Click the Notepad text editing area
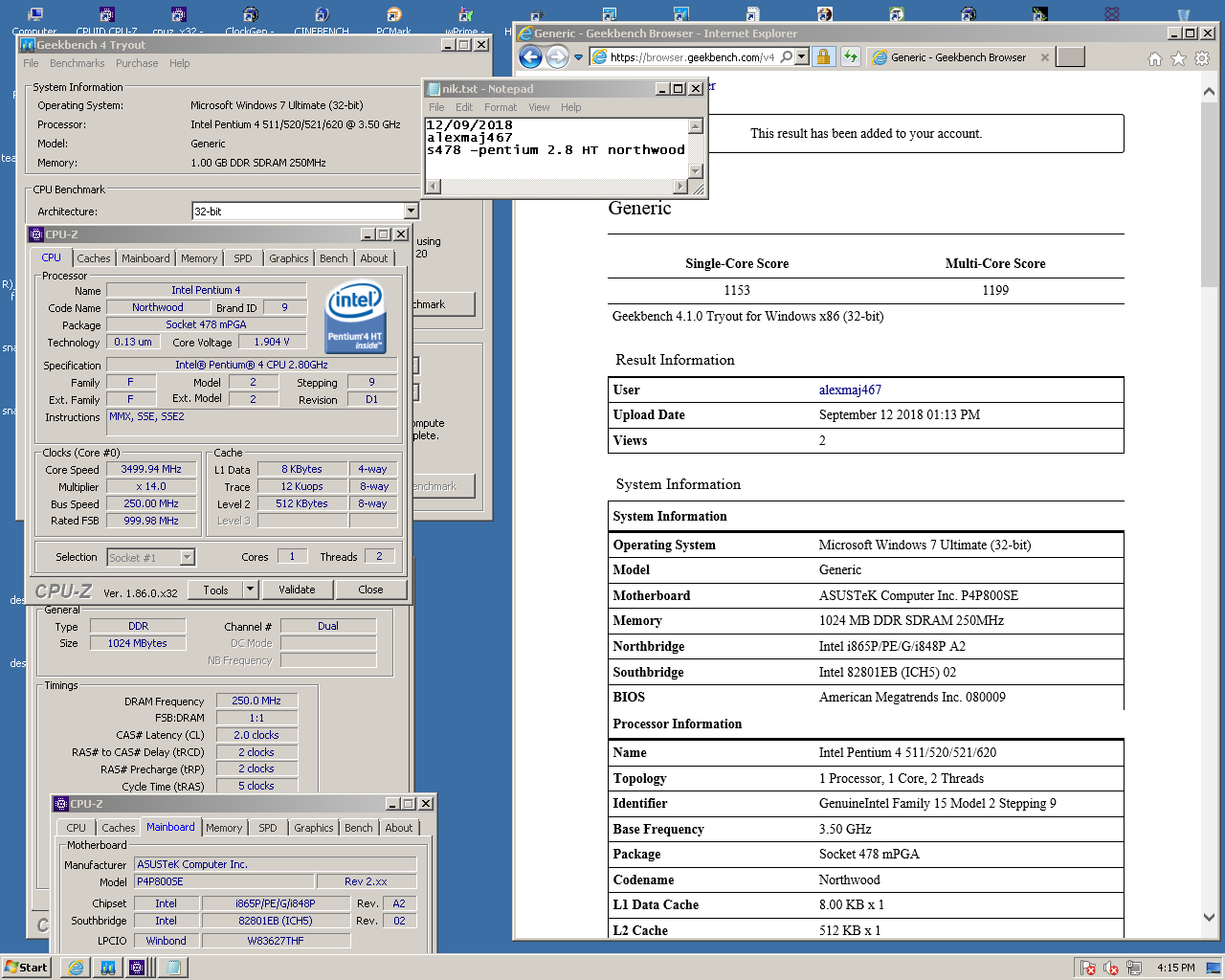 coord(557,148)
